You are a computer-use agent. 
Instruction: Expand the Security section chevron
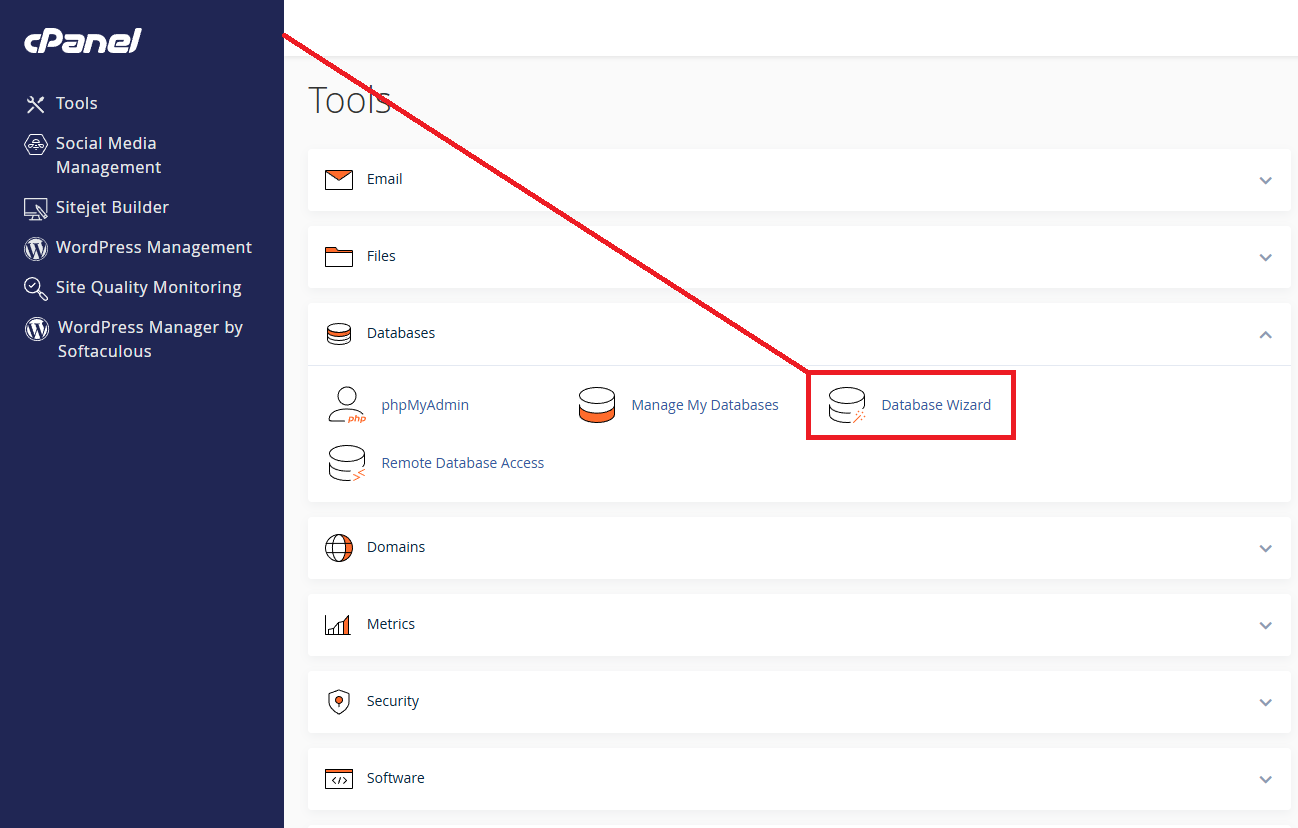point(1266,703)
